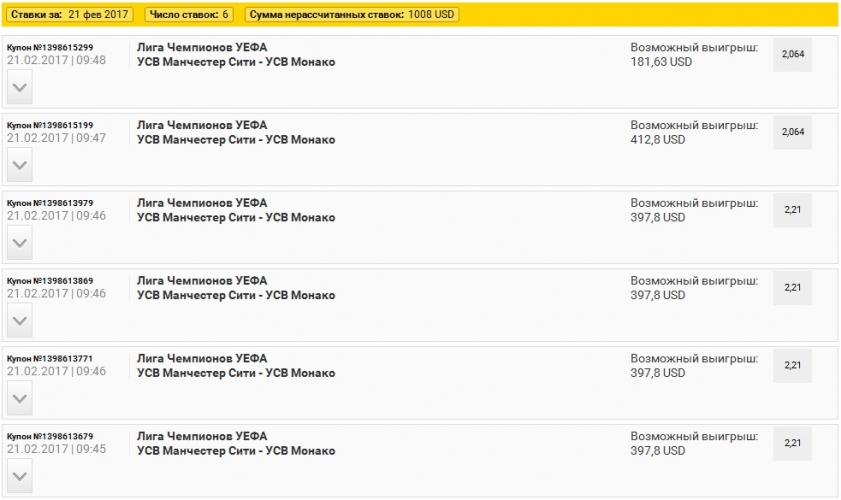The width and height of the screenshot is (841, 500).
Task: Click the 'Число ставок: 6' label
Action: point(189,14)
